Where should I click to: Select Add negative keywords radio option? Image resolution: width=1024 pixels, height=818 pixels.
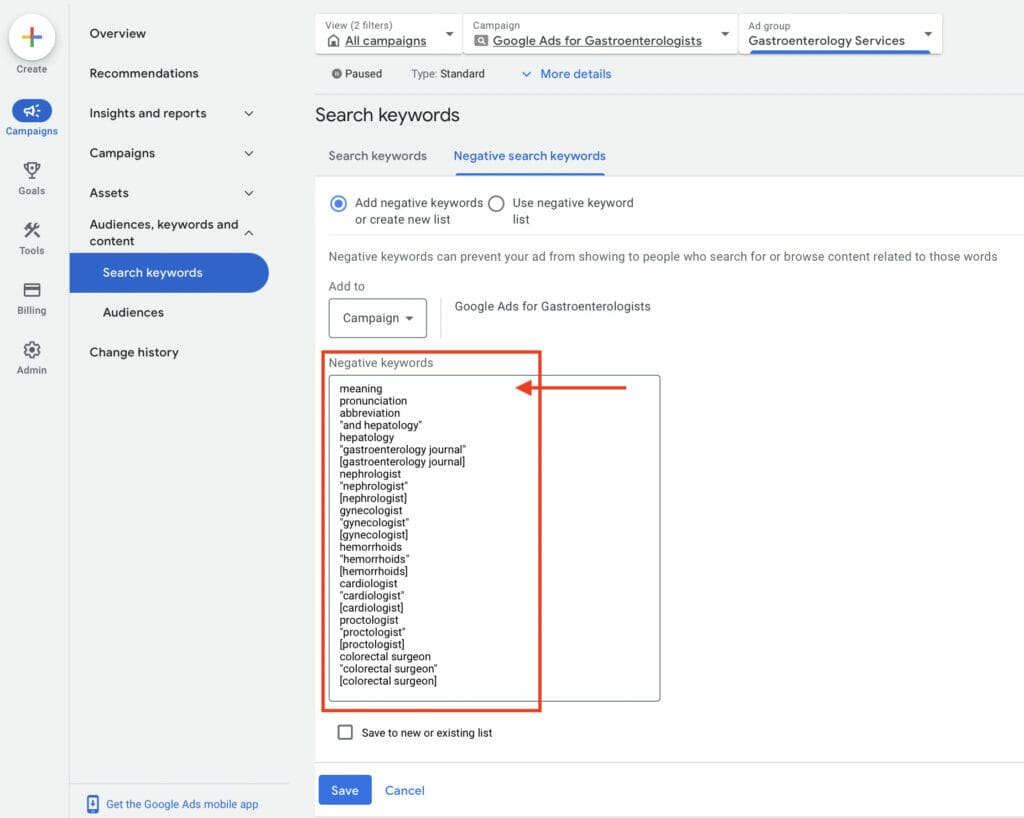click(x=338, y=204)
